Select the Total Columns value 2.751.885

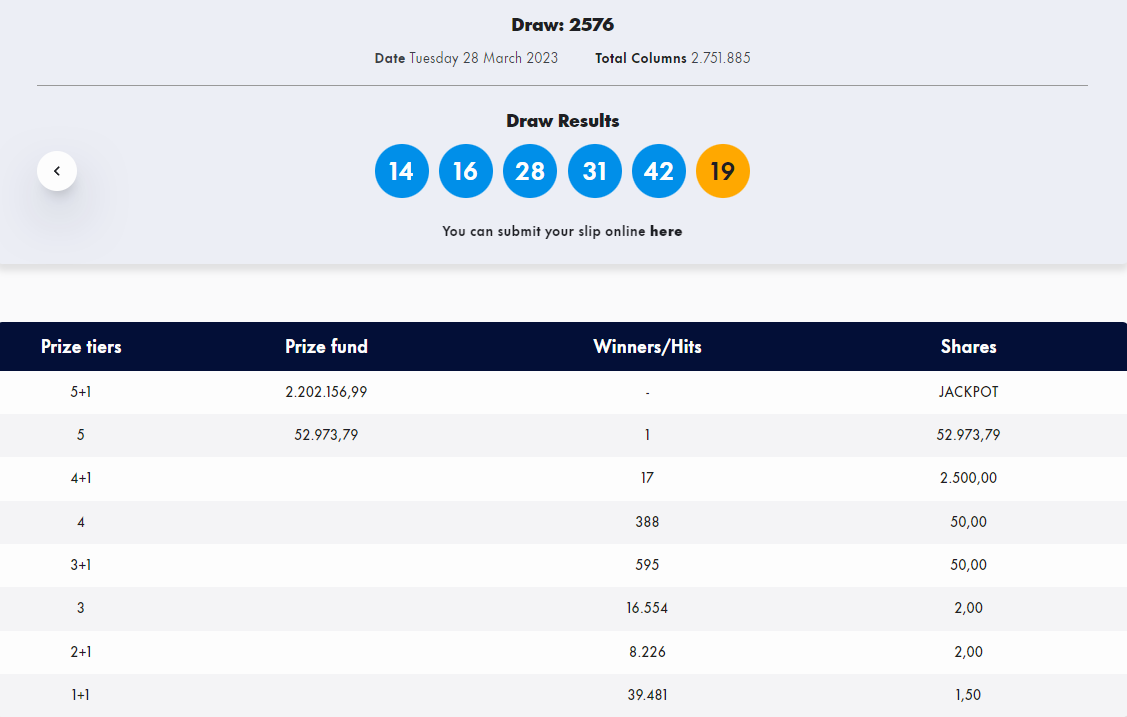tap(720, 58)
